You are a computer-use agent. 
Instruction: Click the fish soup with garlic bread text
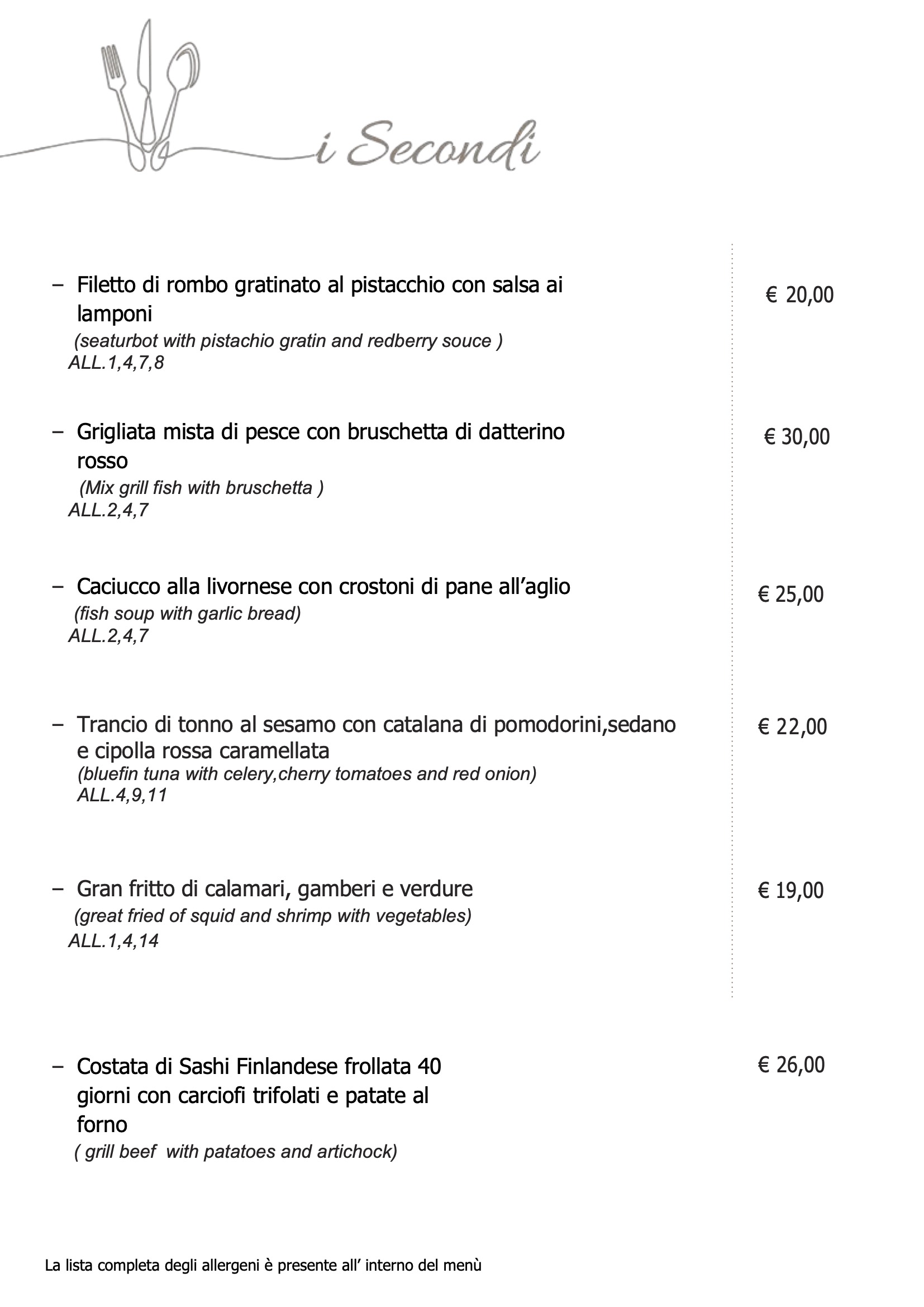(x=187, y=613)
